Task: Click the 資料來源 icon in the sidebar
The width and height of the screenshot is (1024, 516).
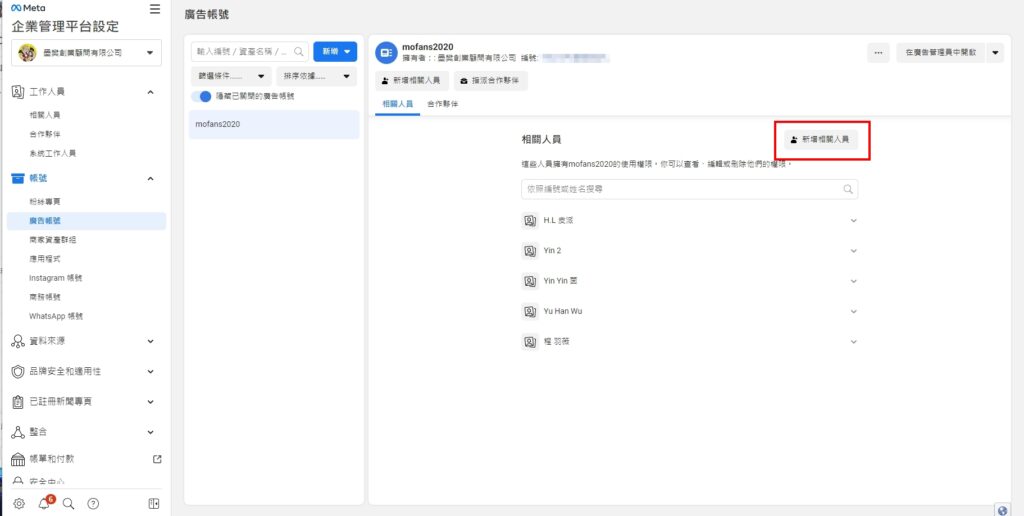Action: [x=18, y=341]
